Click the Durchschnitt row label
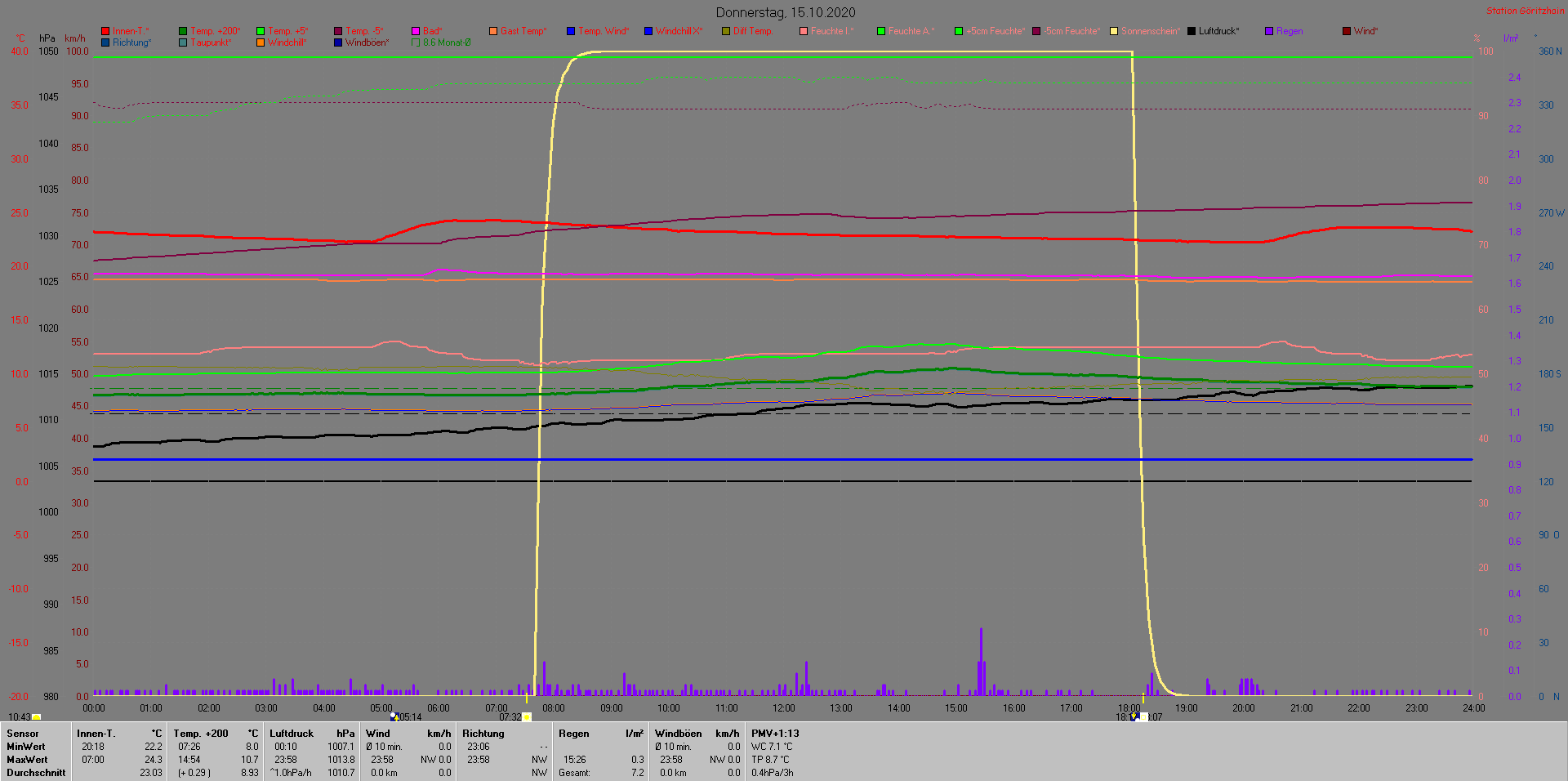This screenshot has height=781, width=1568. [x=36, y=773]
